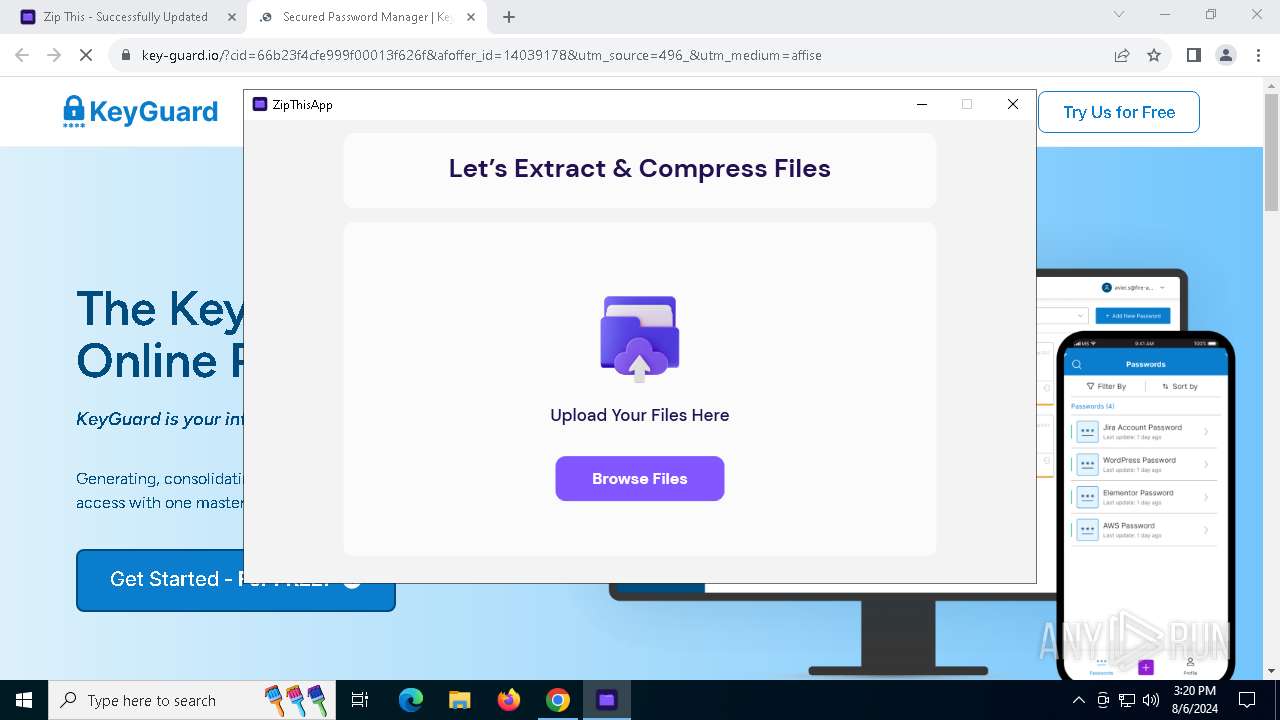Open Chrome side panel
The height and width of the screenshot is (720, 1280).
pyautogui.click(x=1194, y=55)
